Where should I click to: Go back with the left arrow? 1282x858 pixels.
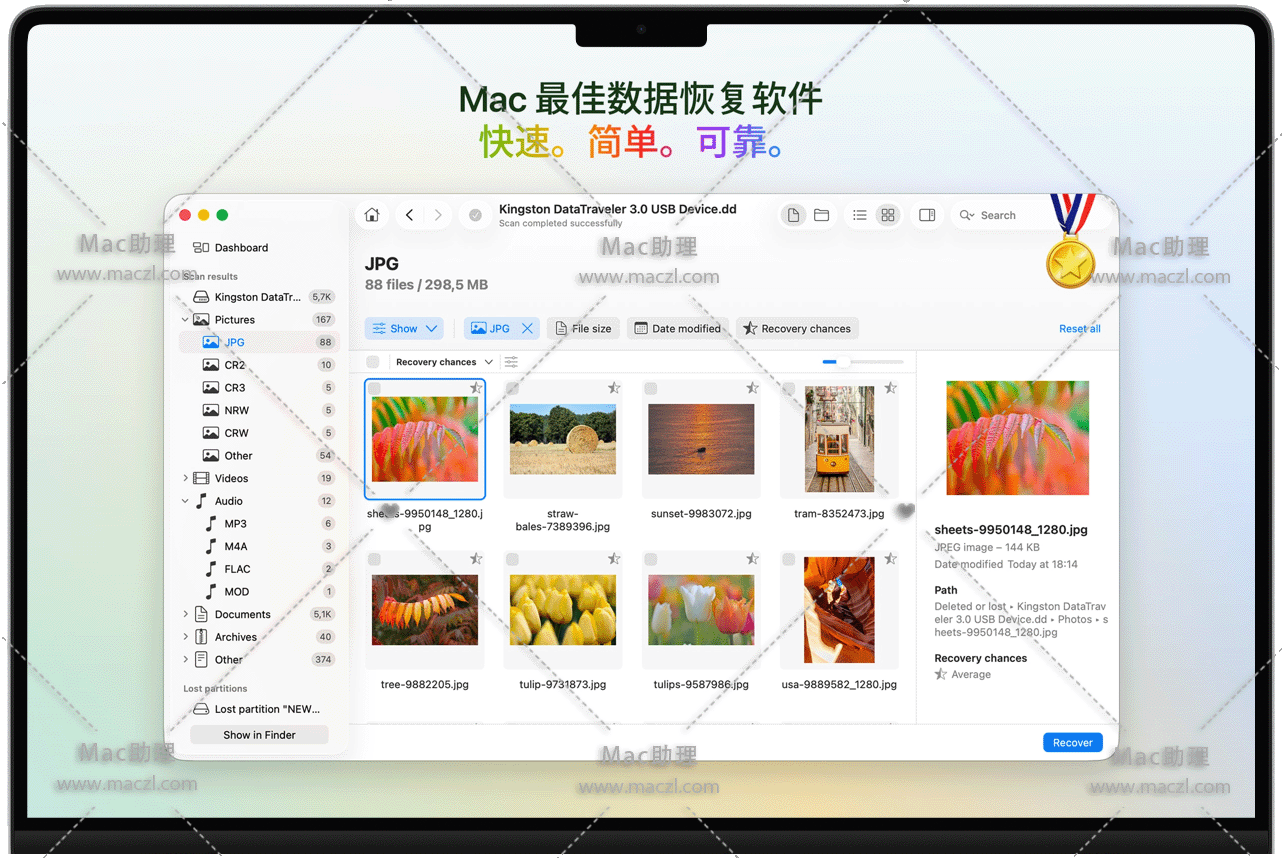click(x=410, y=215)
